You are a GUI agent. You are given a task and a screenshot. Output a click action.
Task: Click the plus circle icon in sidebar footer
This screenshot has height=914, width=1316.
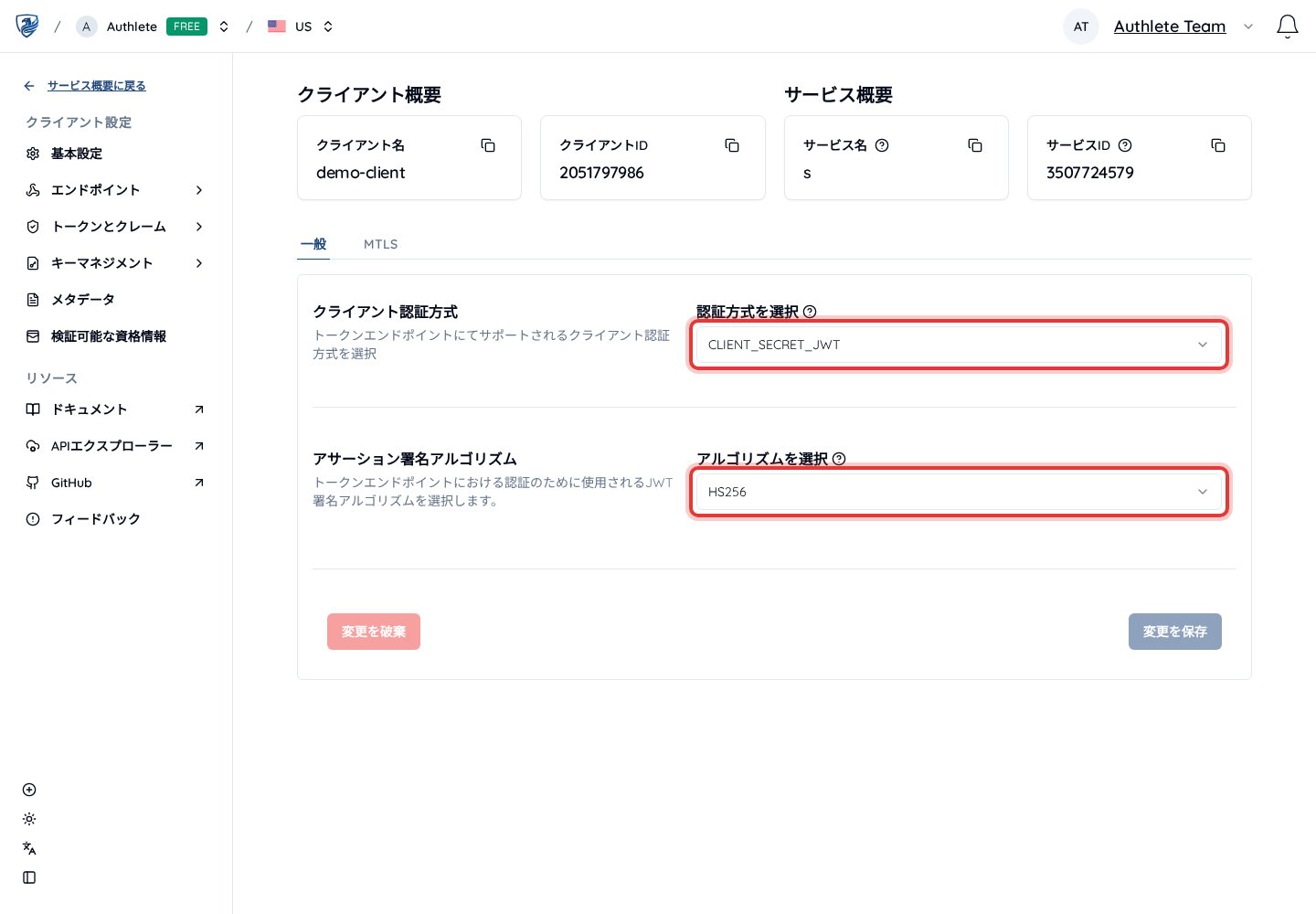click(29, 790)
